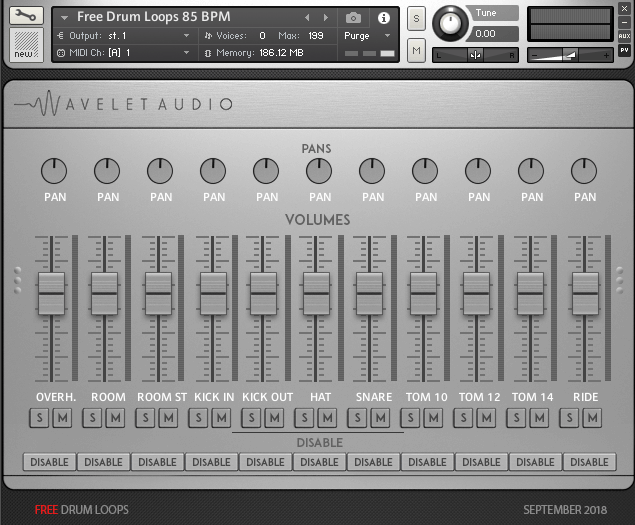
Task: Click the header Mute M button
Action: click(x=416, y=51)
